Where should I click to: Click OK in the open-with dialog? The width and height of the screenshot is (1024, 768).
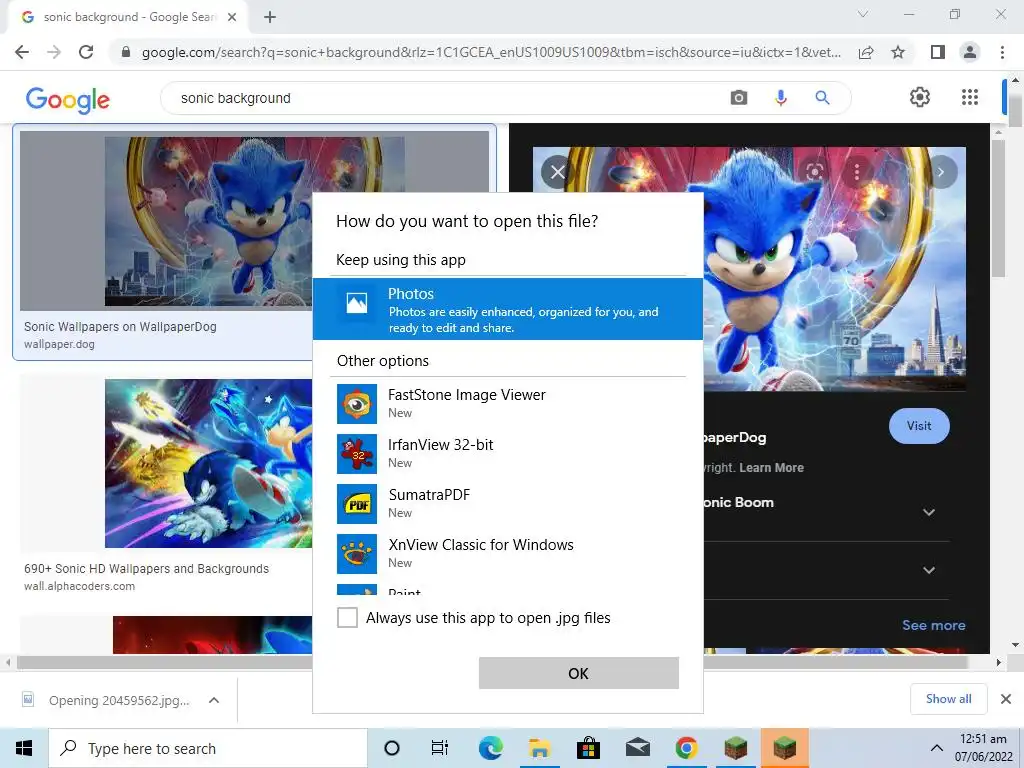579,673
